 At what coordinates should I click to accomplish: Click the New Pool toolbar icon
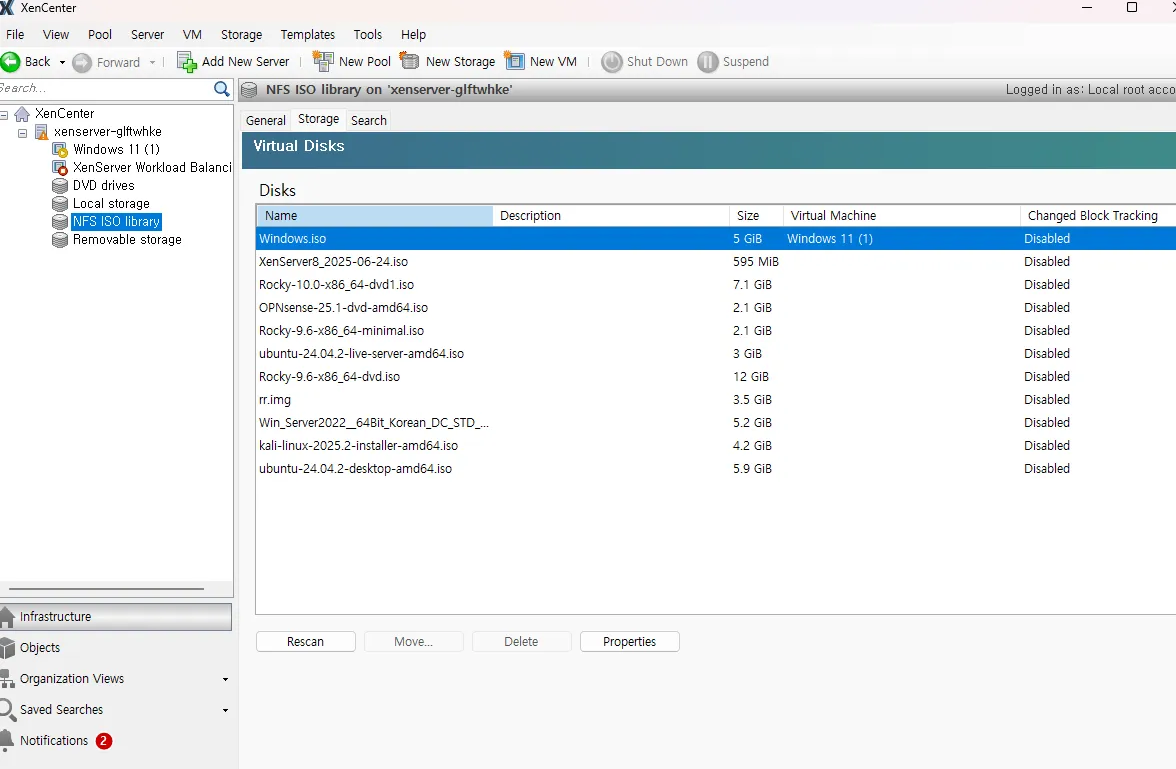click(x=323, y=62)
